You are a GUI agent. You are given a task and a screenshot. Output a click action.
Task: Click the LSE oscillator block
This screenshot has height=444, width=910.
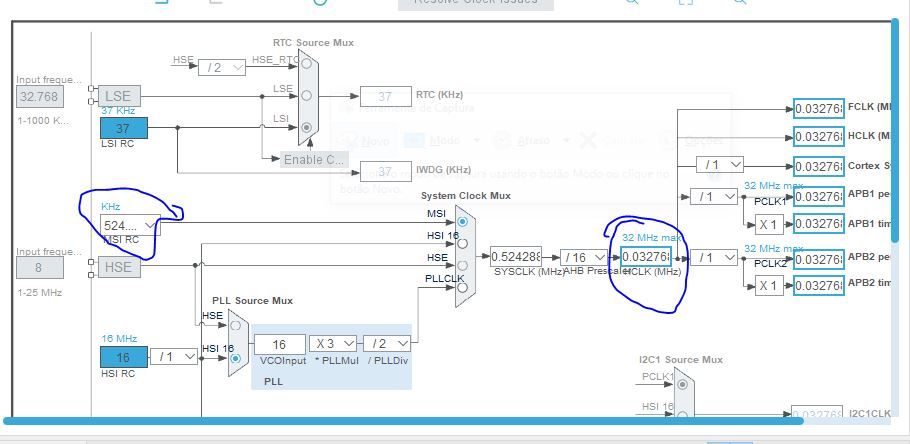[x=119, y=96]
